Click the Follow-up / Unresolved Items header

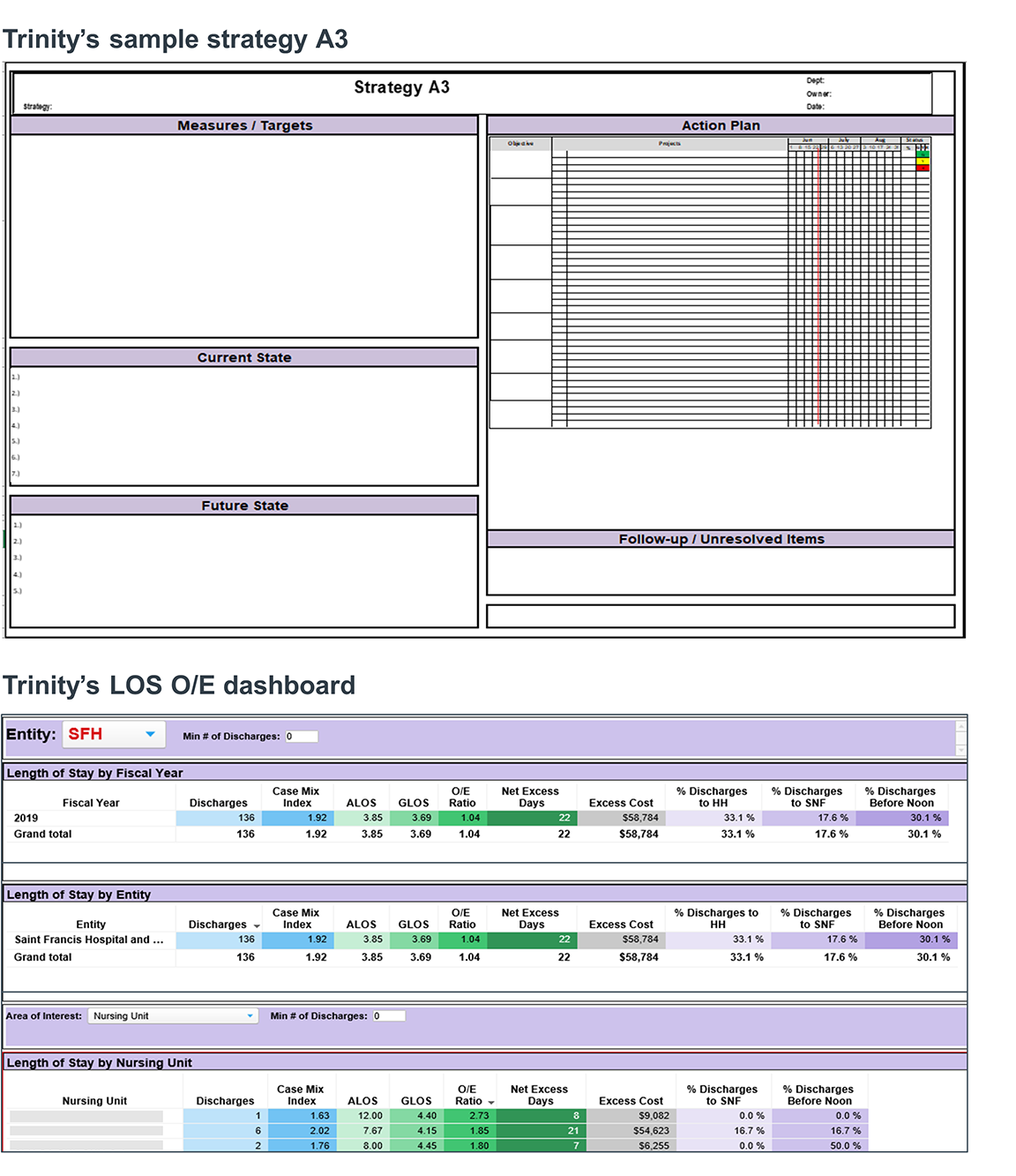(721, 539)
